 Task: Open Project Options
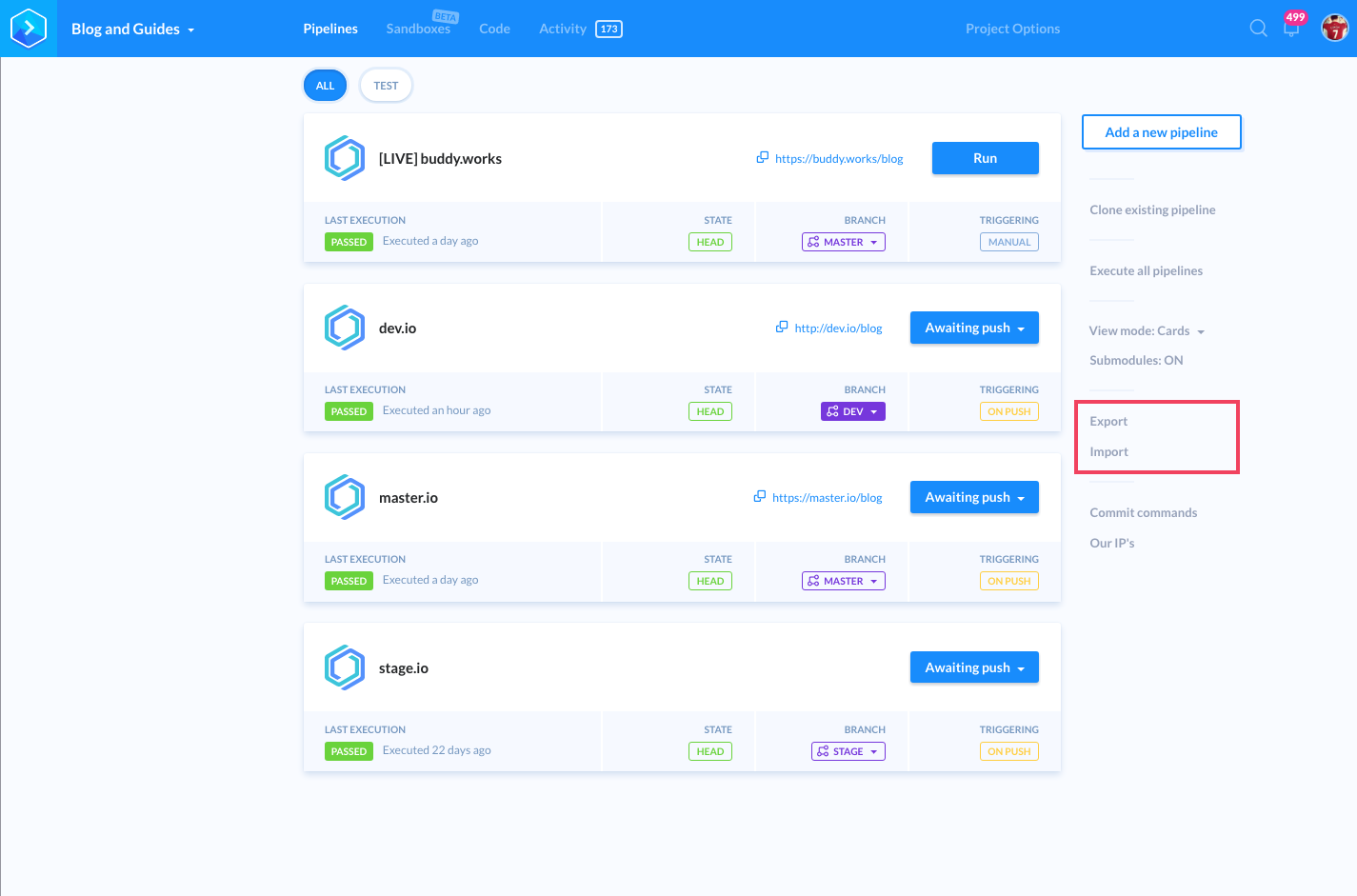[1012, 29]
